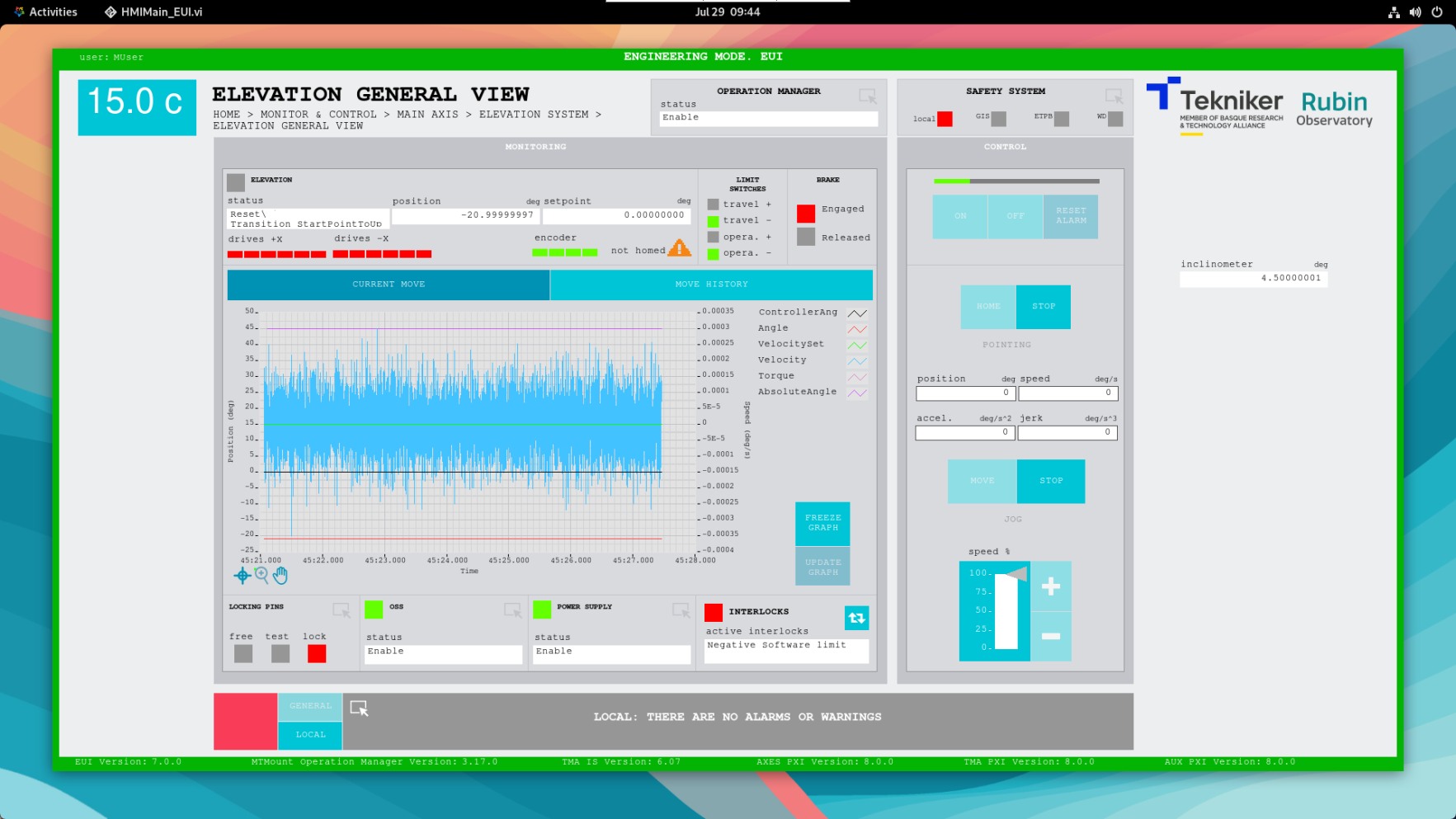1456x819 pixels.
Task: Click the Rubin Observatory logo
Action: pos(1334,109)
